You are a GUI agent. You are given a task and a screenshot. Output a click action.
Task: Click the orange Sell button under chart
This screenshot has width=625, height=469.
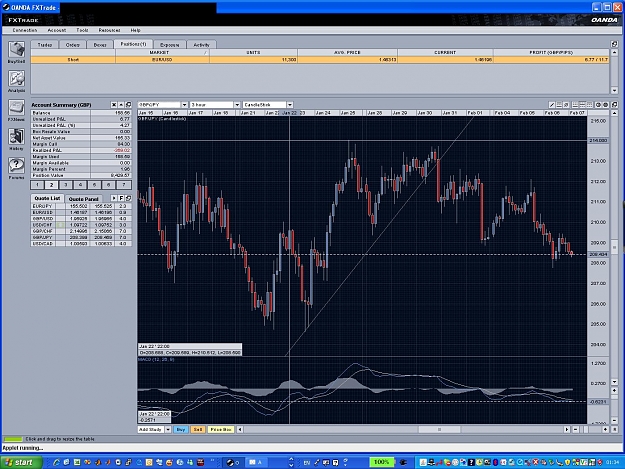[197, 430]
